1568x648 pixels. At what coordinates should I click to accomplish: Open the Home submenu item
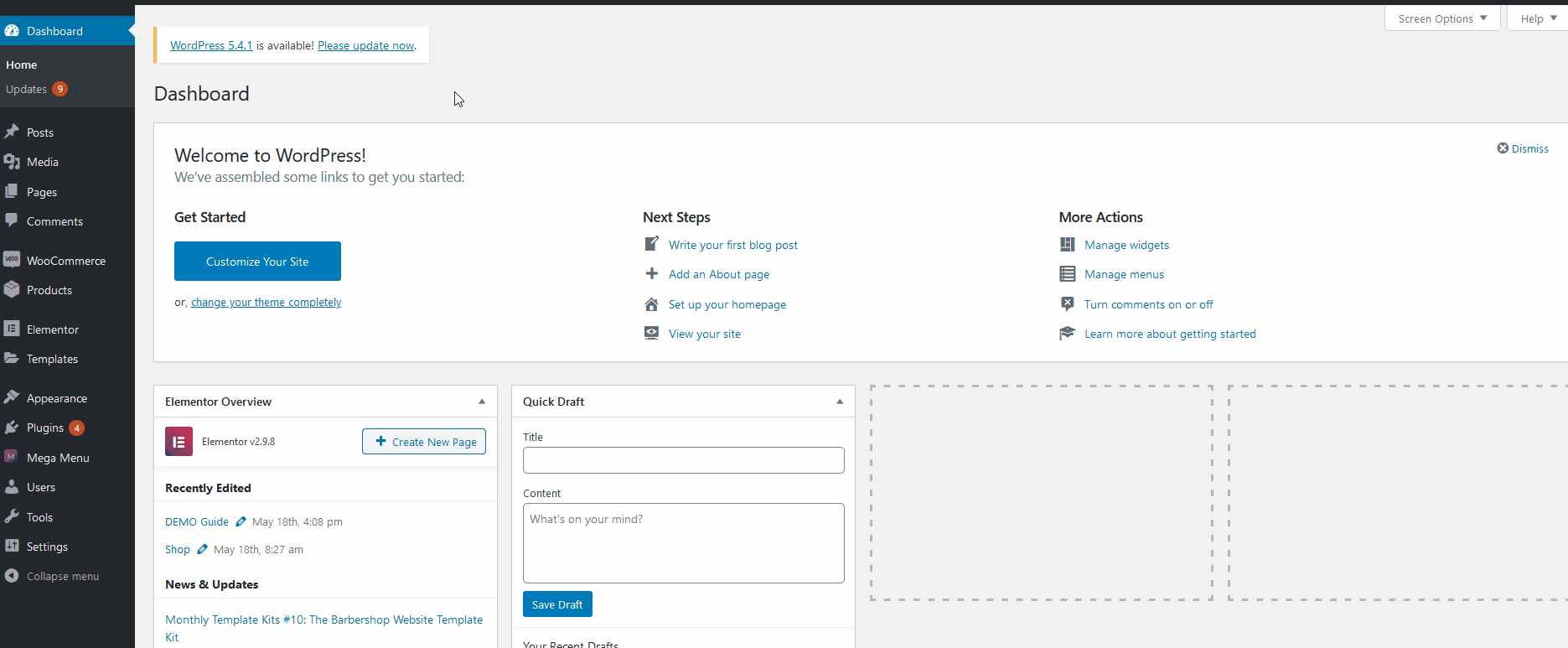pyautogui.click(x=22, y=65)
